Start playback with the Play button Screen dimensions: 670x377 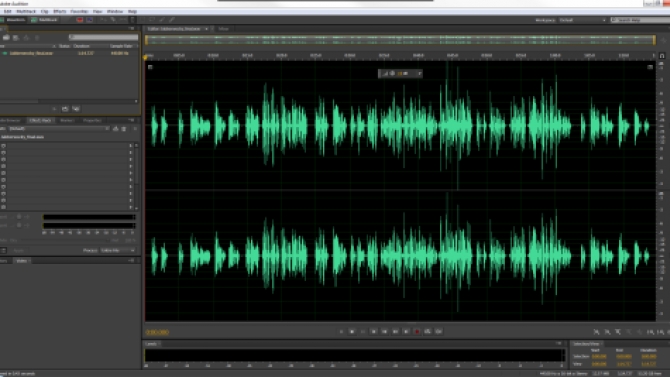pyautogui.click(x=352, y=332)
